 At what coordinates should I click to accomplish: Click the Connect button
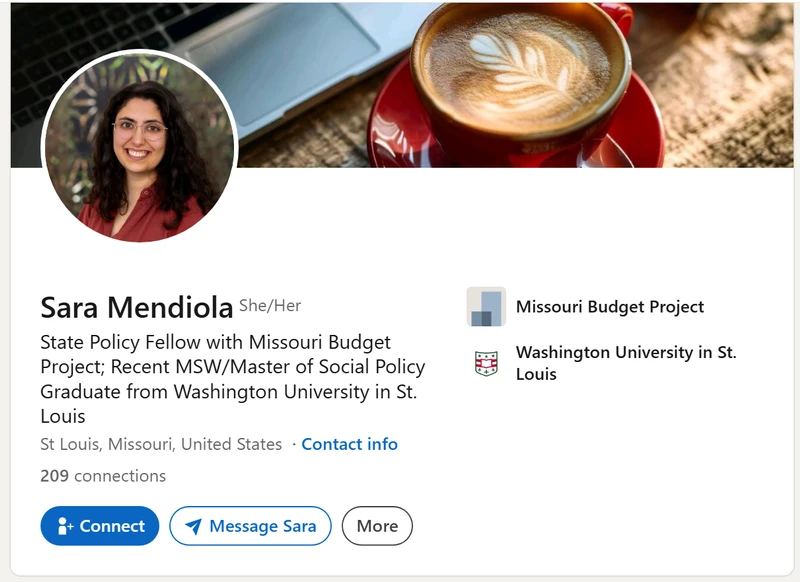99,526
